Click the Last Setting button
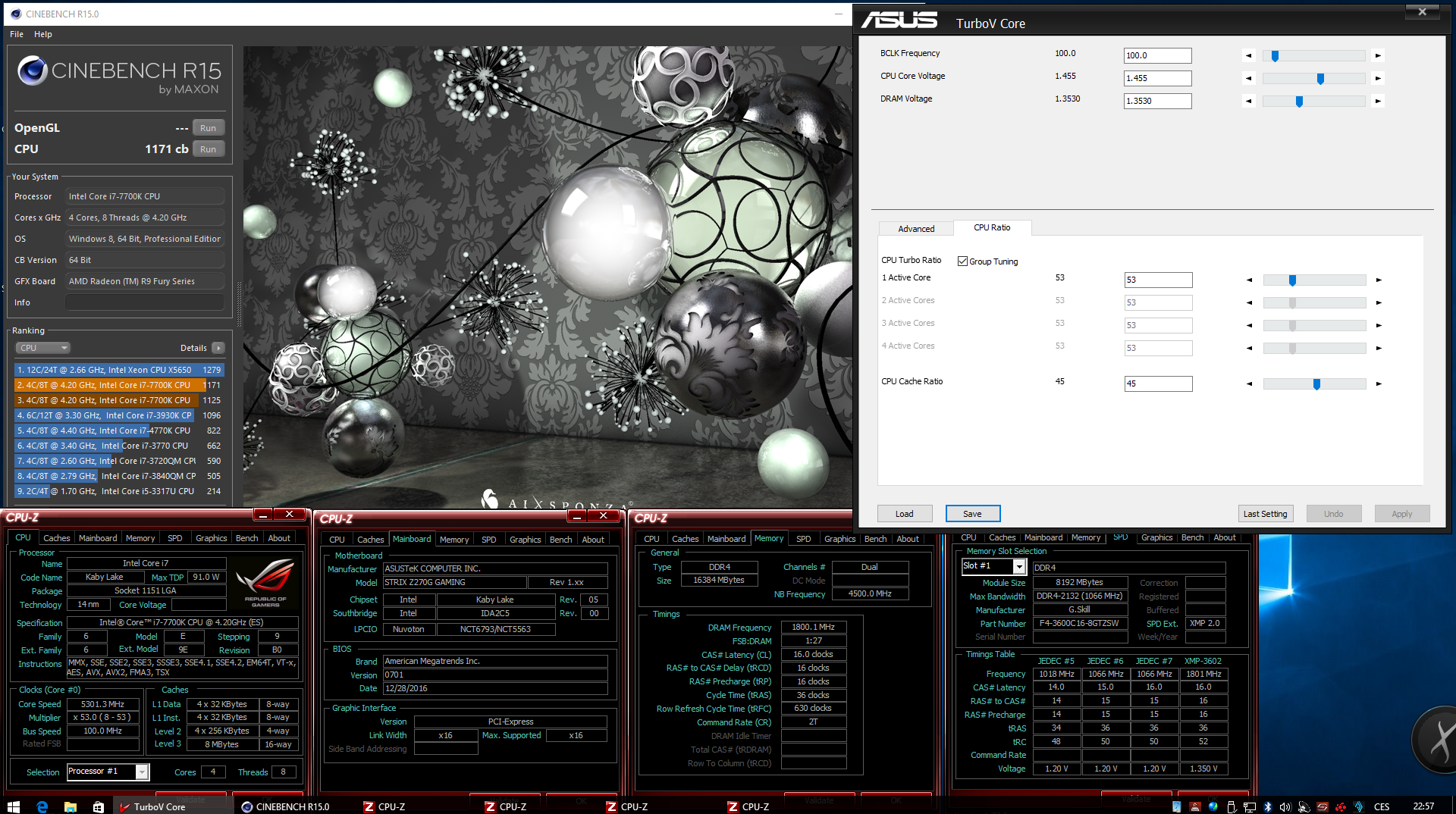Screen dimensions: 1456x814 coord(1266,514)
